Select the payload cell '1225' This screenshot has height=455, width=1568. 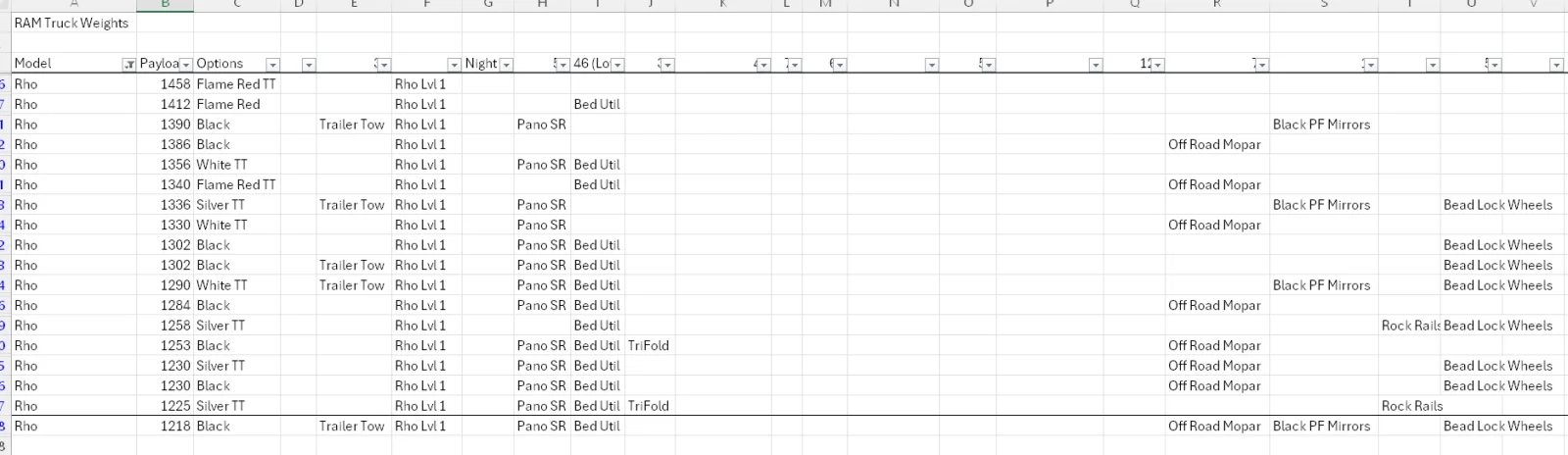[x=175, y=406]
